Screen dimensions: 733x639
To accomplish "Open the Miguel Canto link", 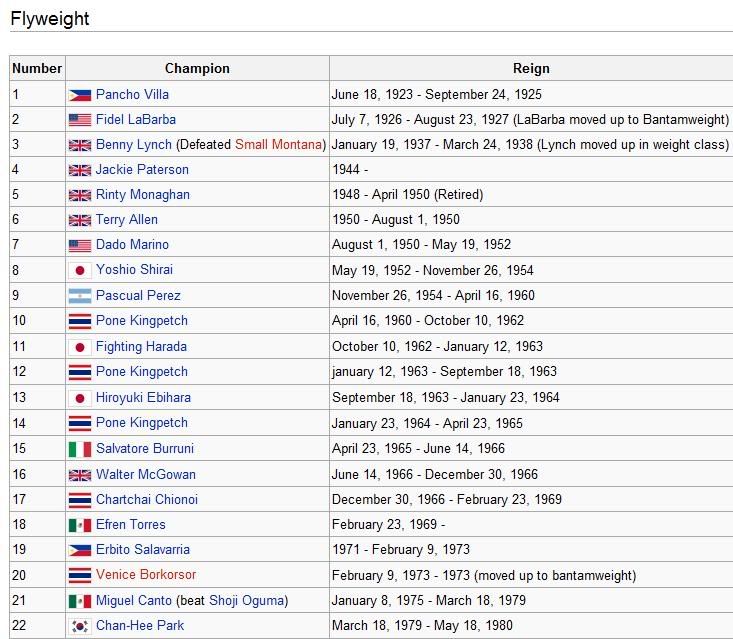I will (x=134, y=600).
